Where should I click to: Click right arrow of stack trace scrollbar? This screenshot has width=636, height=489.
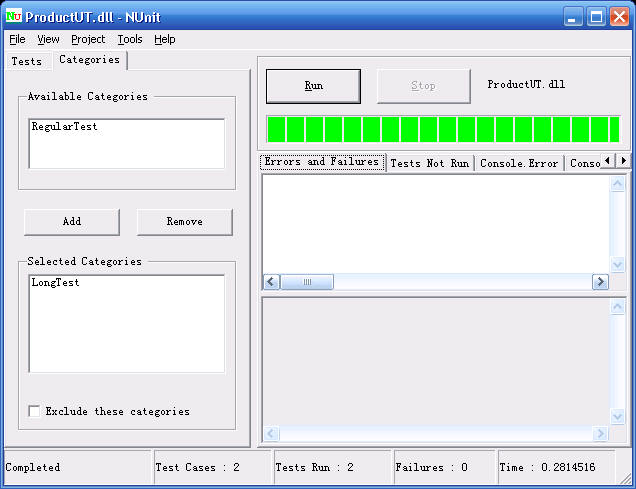[600, 433]
